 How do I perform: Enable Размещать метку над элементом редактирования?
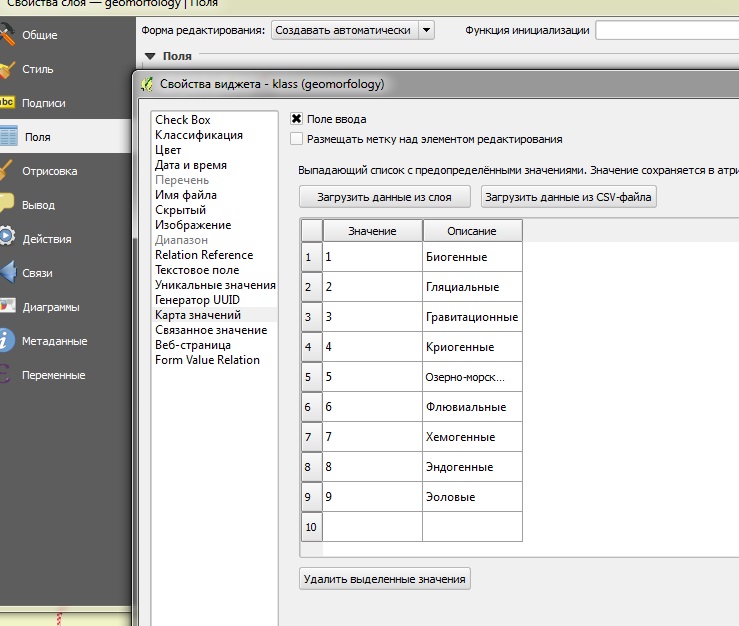pyautogui.click(x=296, y=139)
